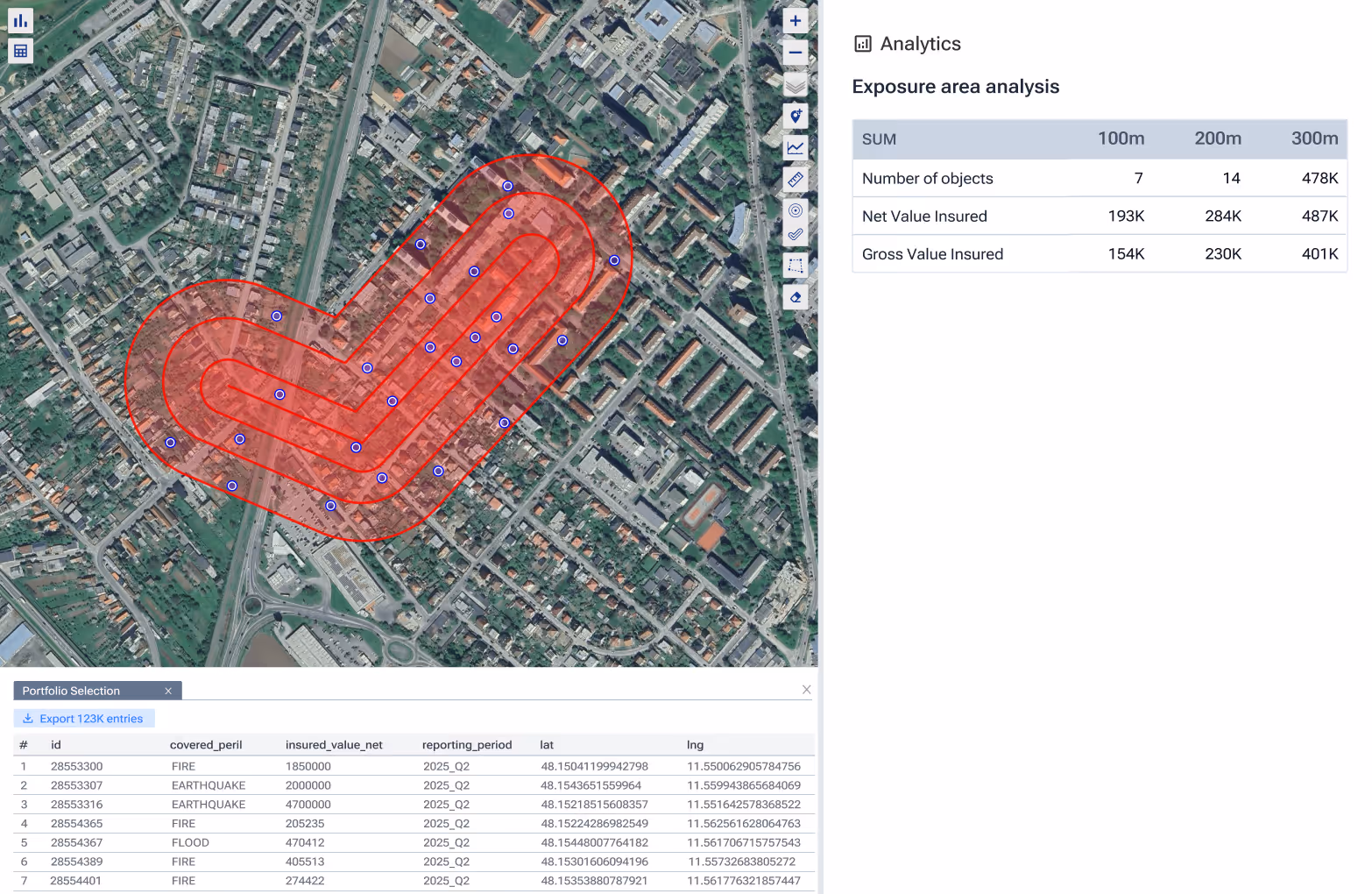Zoom out of the map
Viewport: 1372px width, 894px height.
(795, 53)
